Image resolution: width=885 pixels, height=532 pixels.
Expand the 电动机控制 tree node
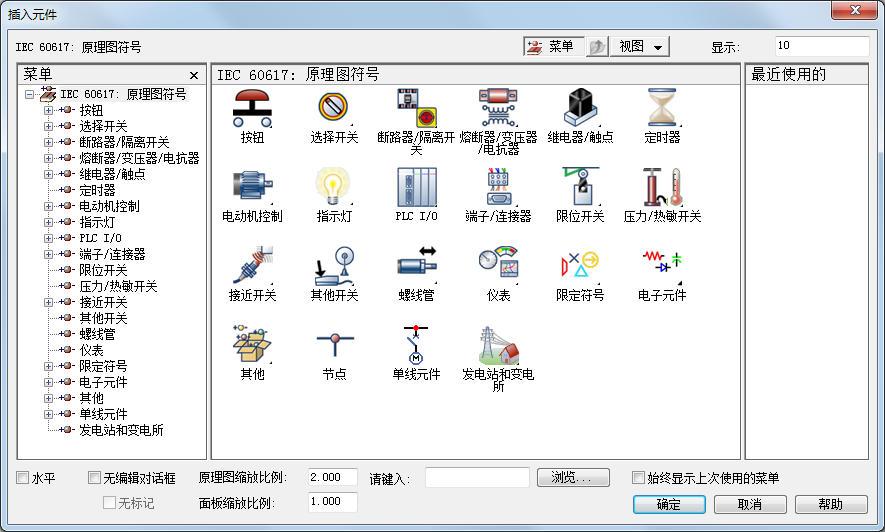49,206
